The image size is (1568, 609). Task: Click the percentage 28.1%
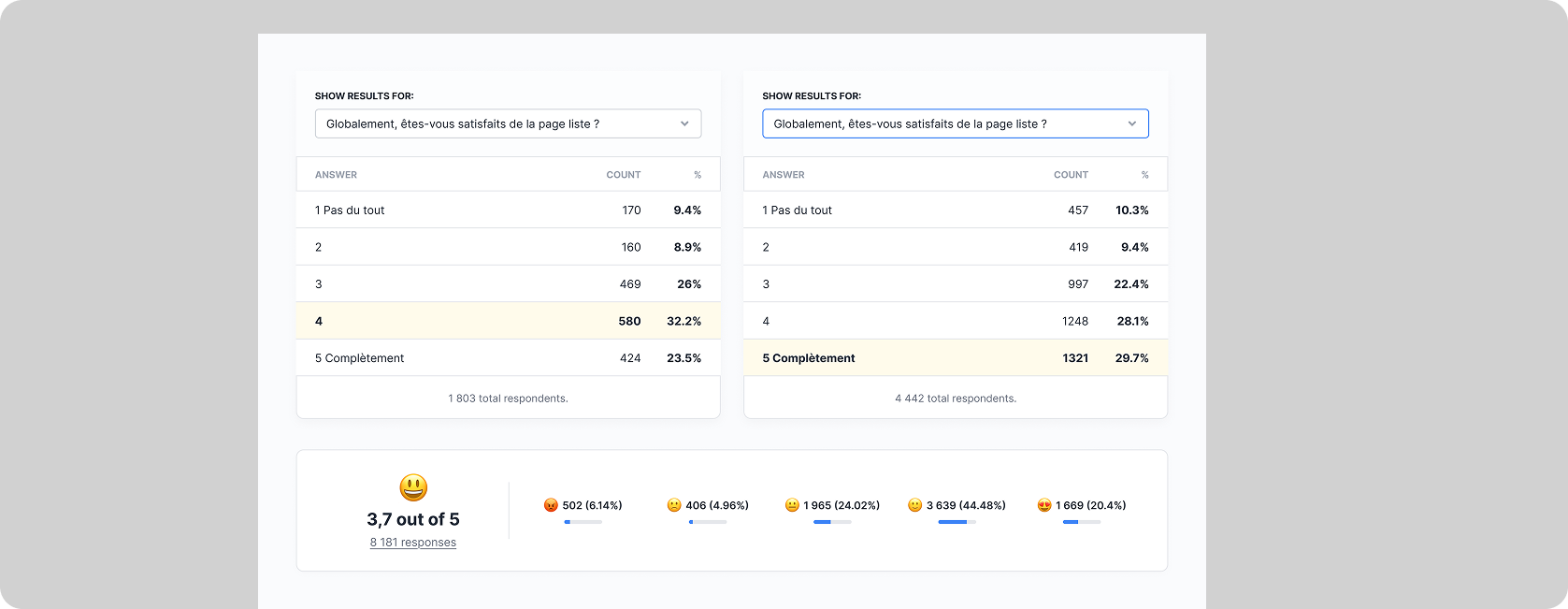1132,321
